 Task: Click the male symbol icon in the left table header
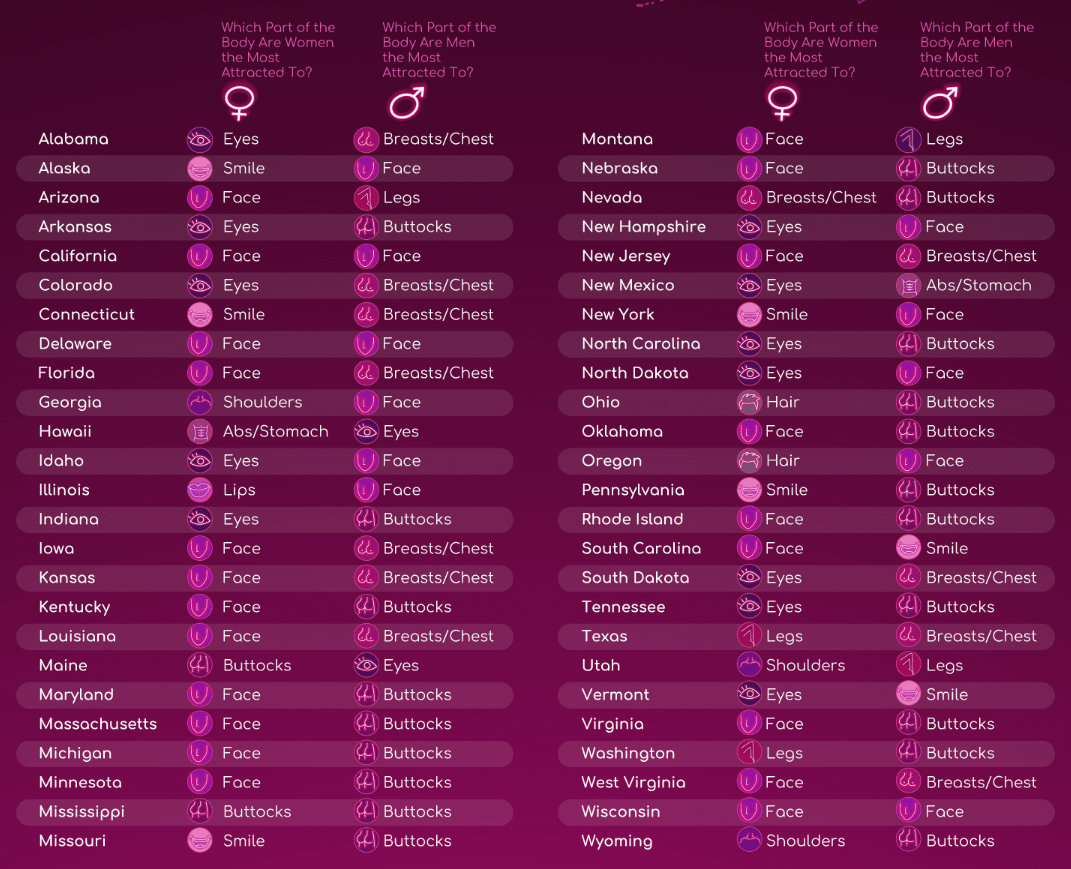click(407, 103)
